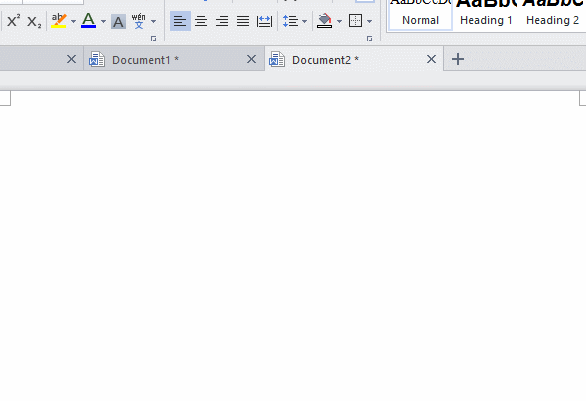Apply superscript formatting
Image resolution: width=586 pixels, height=401 pixels.
click(x=13, y=21)
